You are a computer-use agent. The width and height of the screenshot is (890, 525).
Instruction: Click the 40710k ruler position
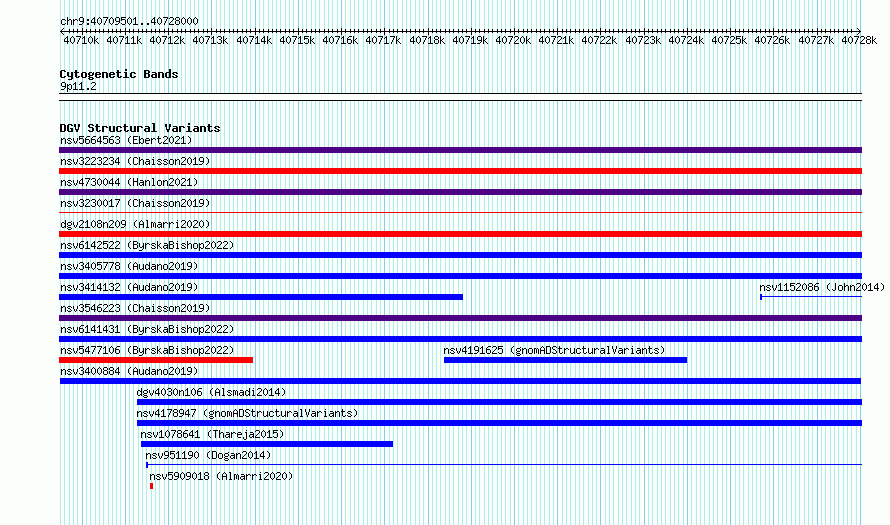click(81, 40)
